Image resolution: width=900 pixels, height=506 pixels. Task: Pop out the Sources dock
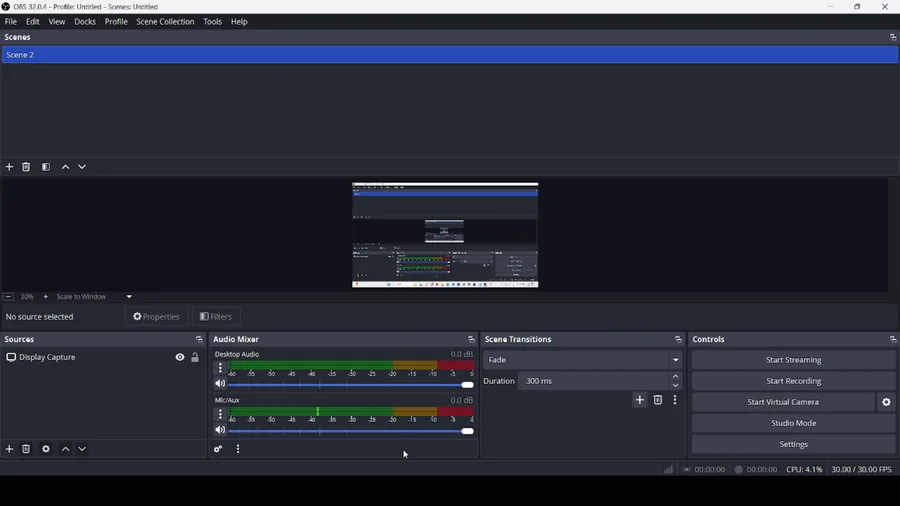pyautogui.click(x=199, y=340)
